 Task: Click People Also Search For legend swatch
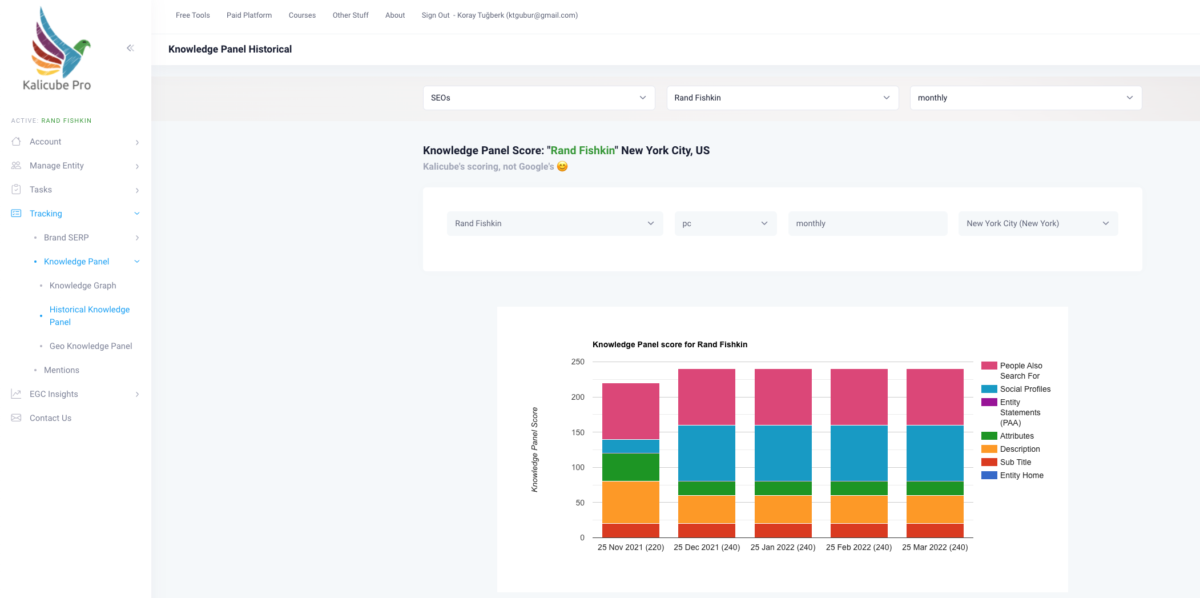click(x=988, y=366)
